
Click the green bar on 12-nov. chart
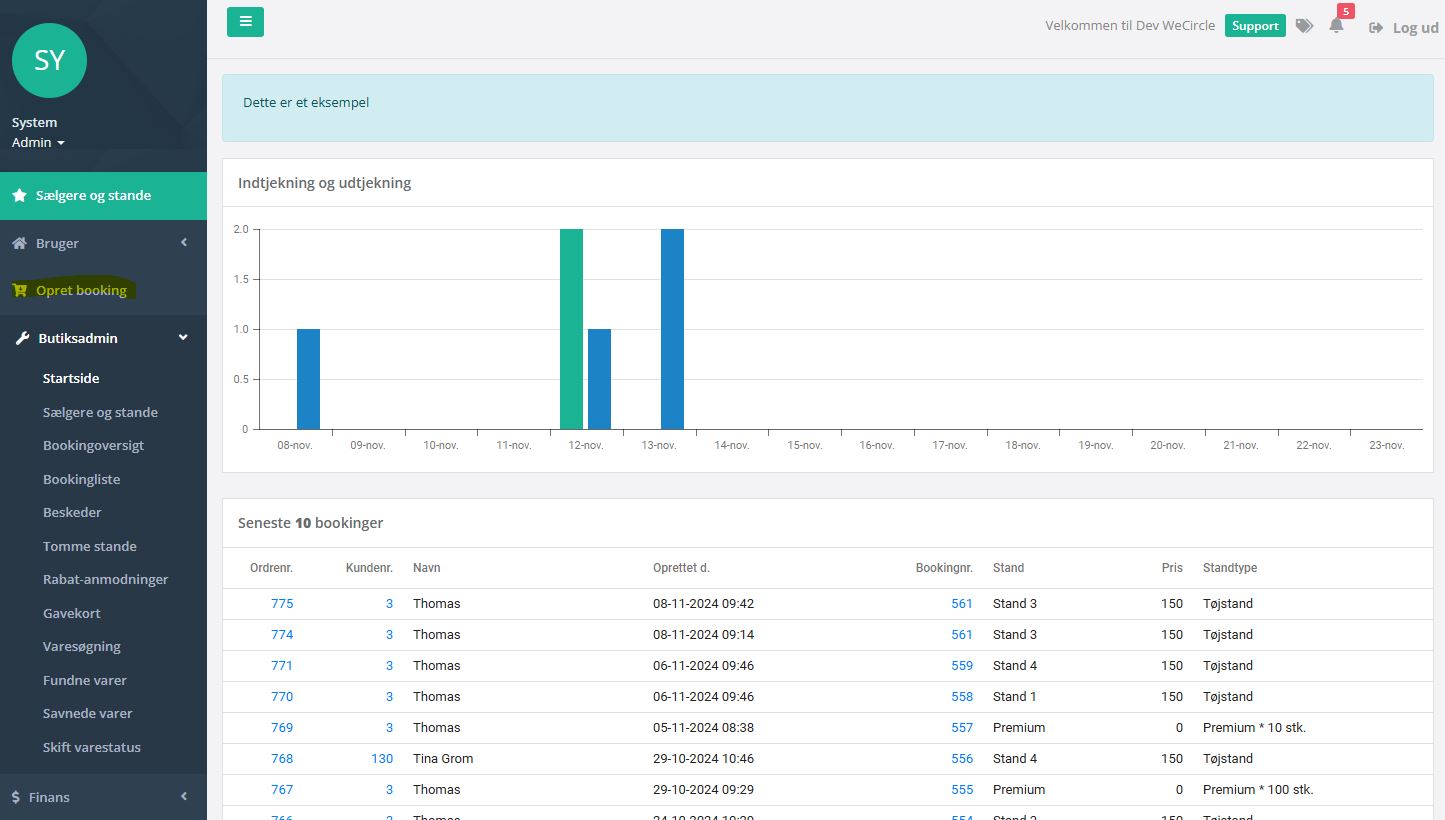click(571, 329)
